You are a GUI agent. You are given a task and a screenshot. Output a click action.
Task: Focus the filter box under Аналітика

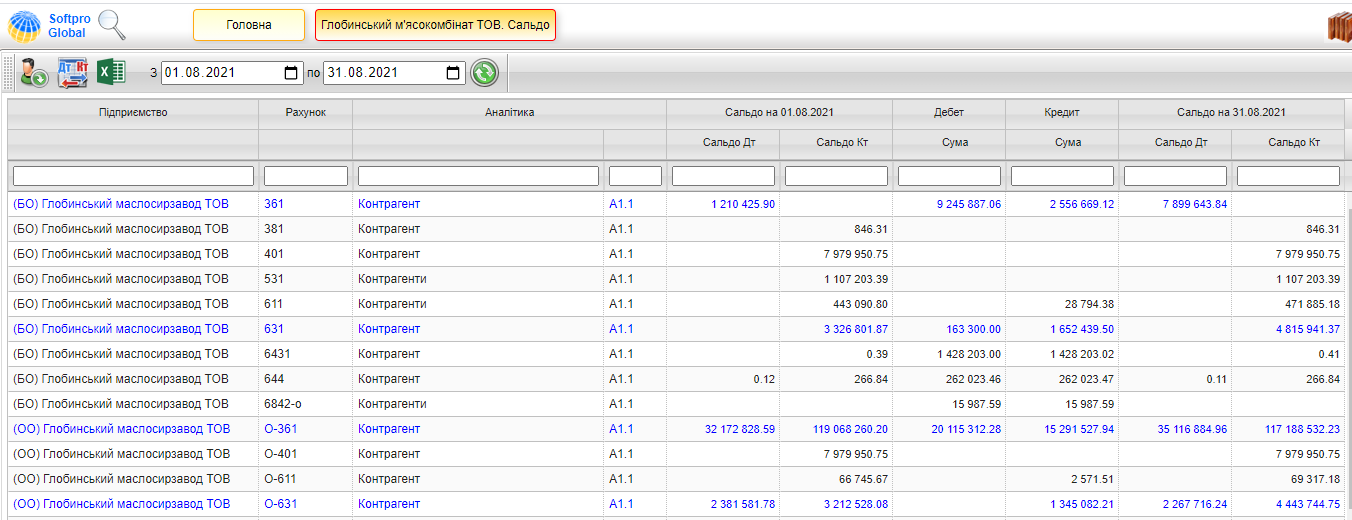point(478,176)
